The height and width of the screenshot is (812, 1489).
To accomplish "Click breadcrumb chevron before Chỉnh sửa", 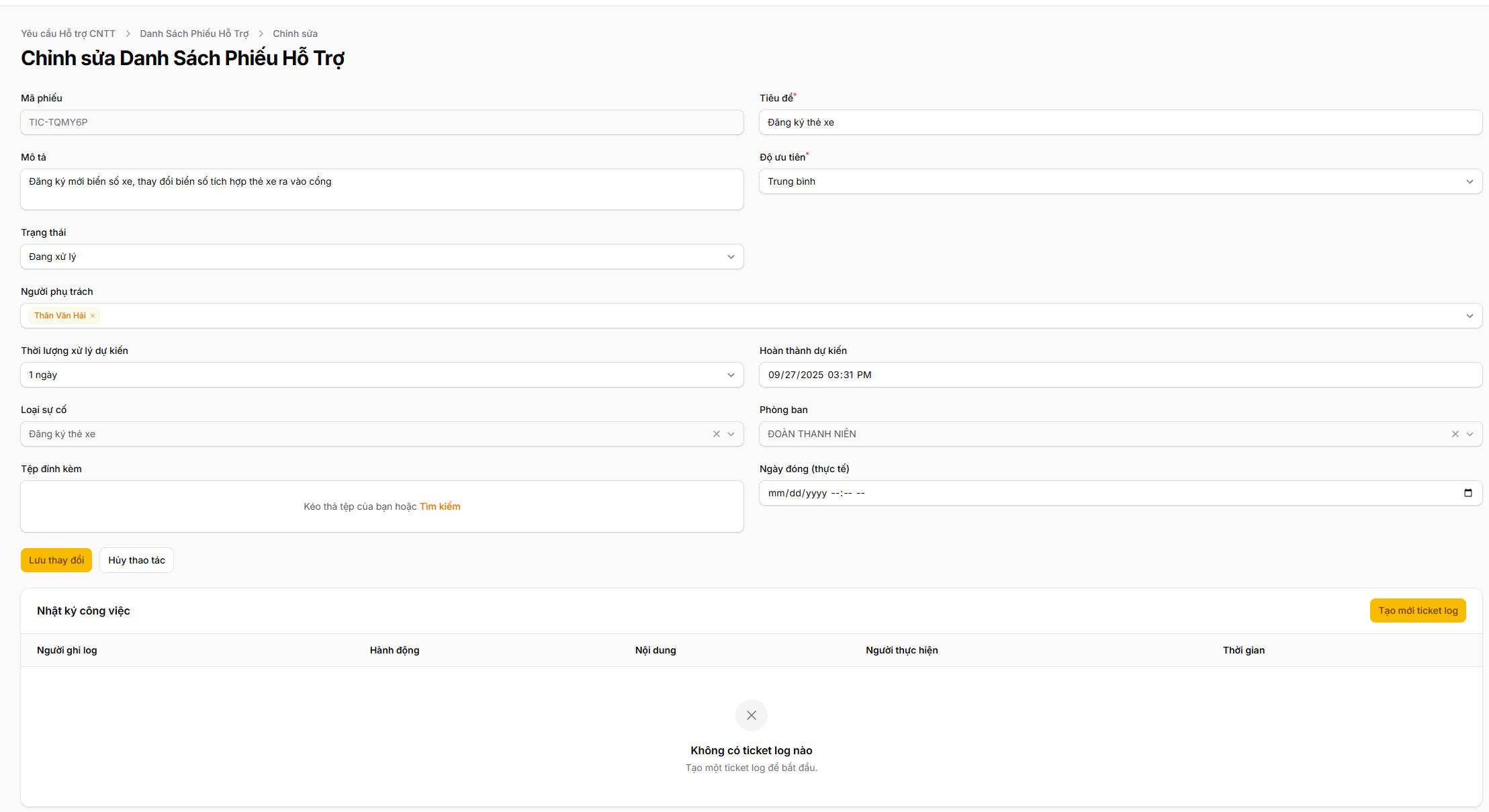I will (x=261, y=34).
